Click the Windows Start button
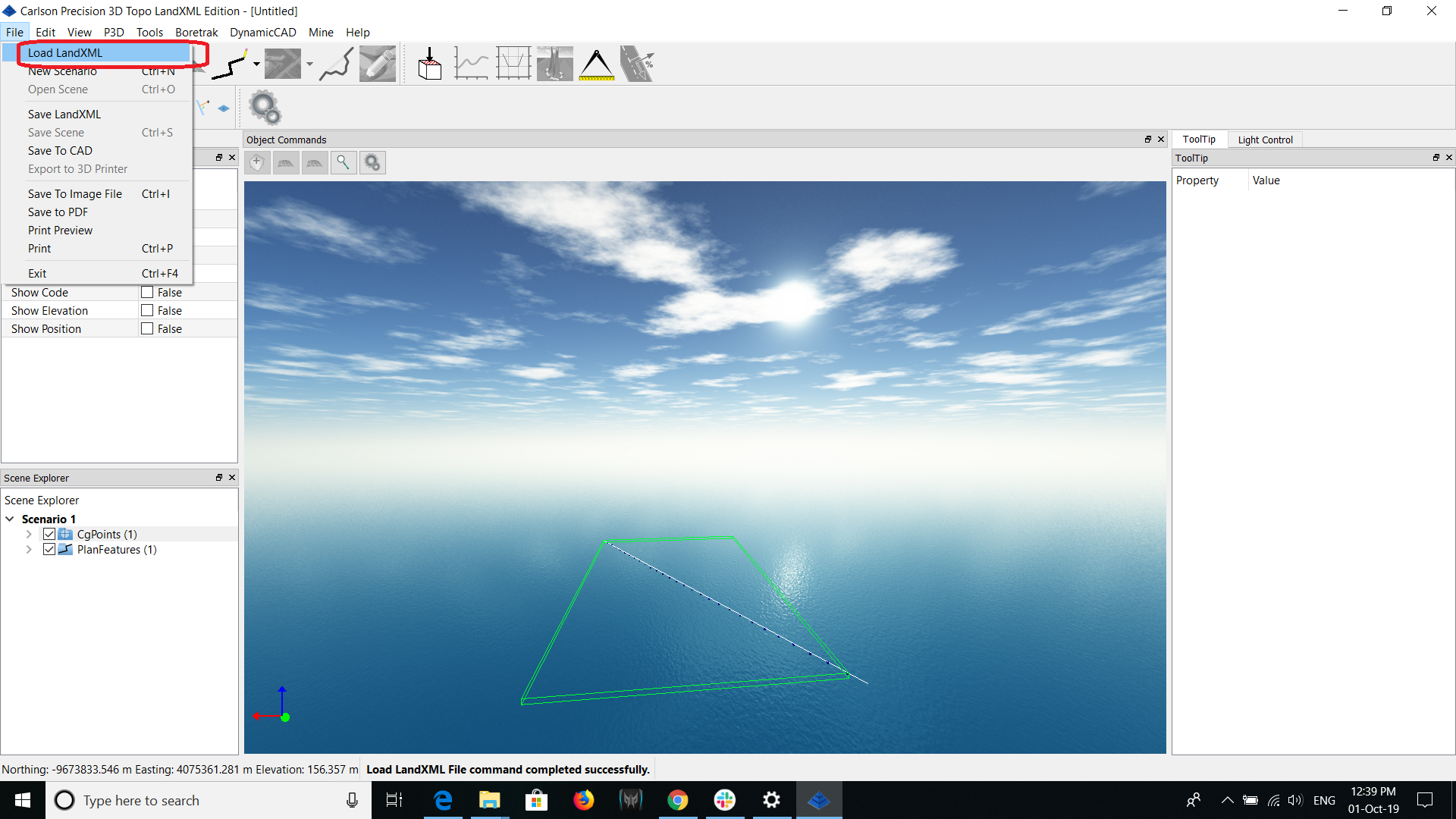Image resolution: width=1456 pixels, height=819 pixels. (23, 800)
